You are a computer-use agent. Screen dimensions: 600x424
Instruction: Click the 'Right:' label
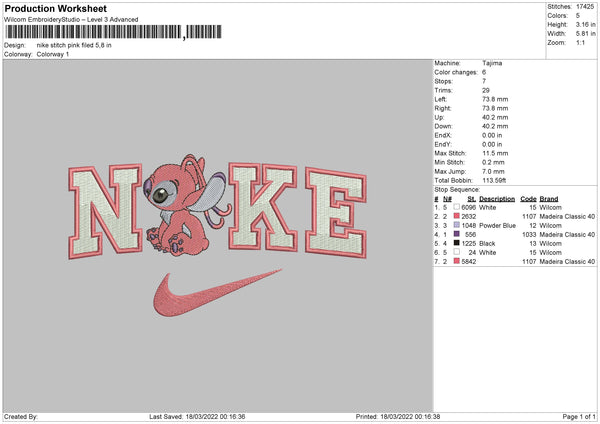pos(443,108)
